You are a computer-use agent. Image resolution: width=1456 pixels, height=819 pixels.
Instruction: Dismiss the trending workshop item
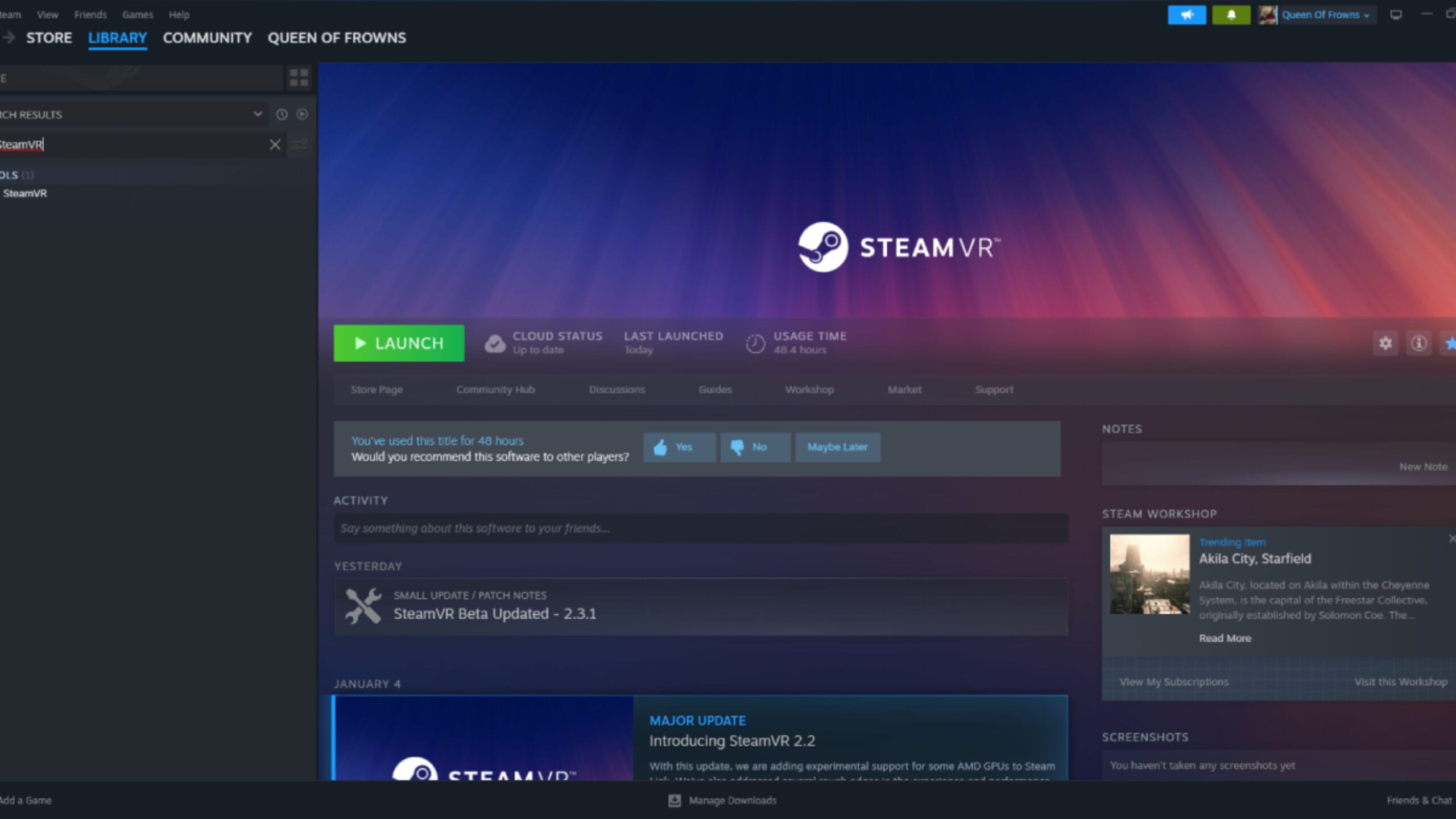pyautogui.click(x=1452, y=538)
